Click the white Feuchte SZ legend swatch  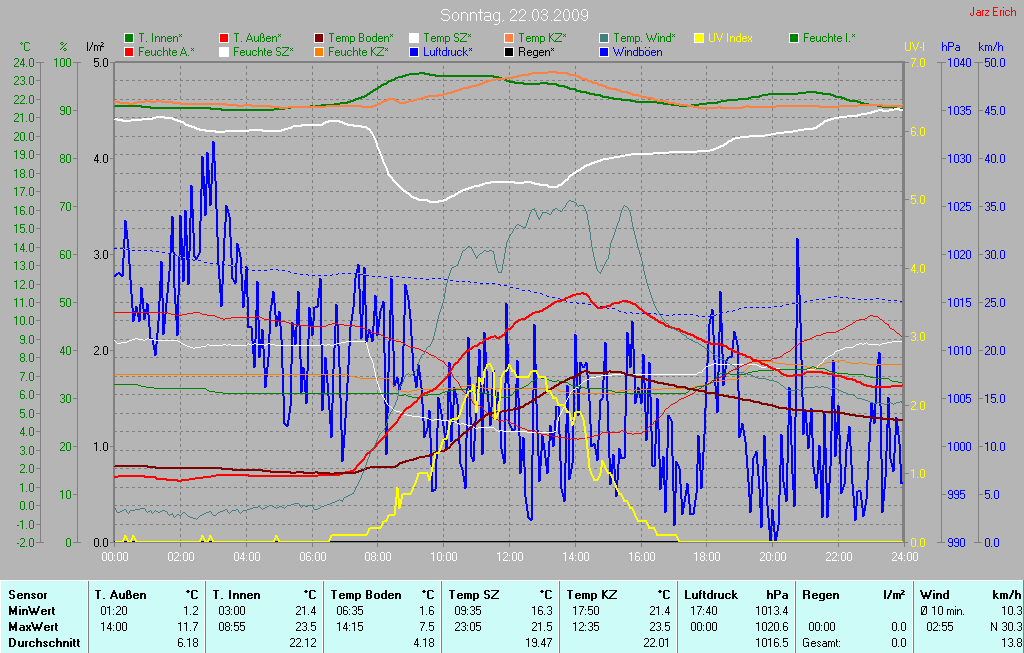pyautogui.click(x=224, y=52)
